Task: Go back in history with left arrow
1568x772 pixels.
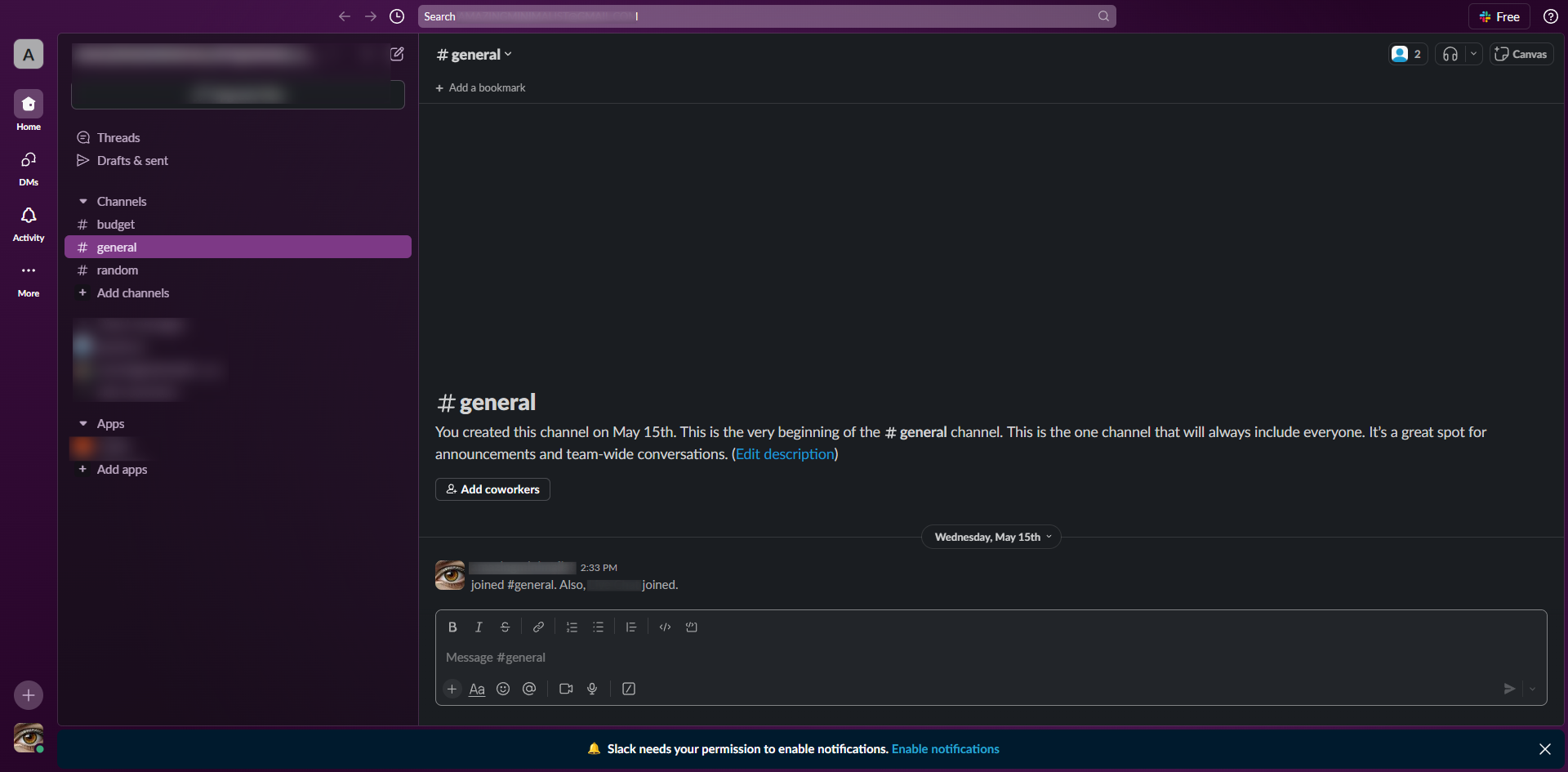Action: click(x=345, y=16)
